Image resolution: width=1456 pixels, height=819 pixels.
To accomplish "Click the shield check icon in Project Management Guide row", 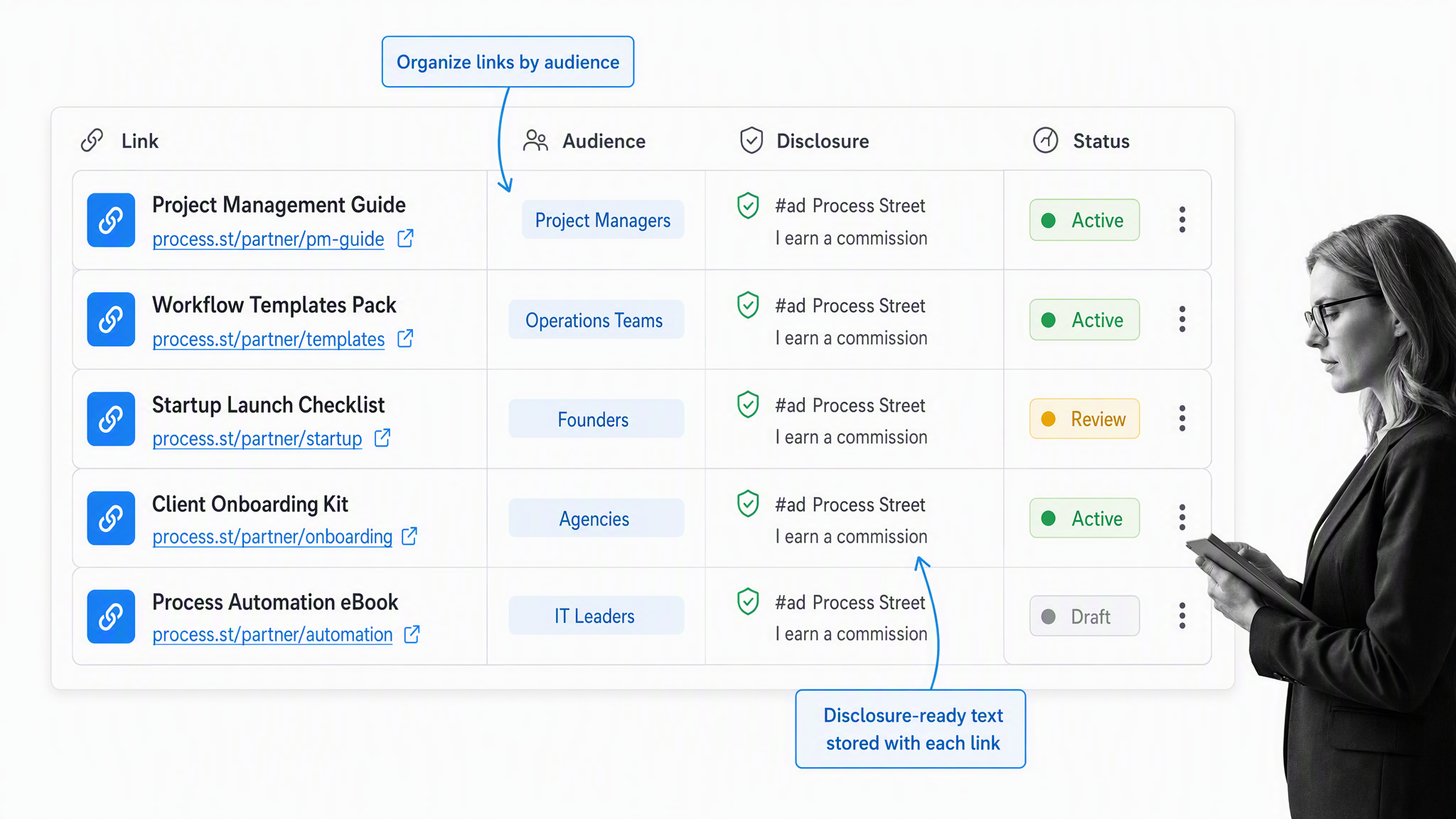I will coord(748,205).
